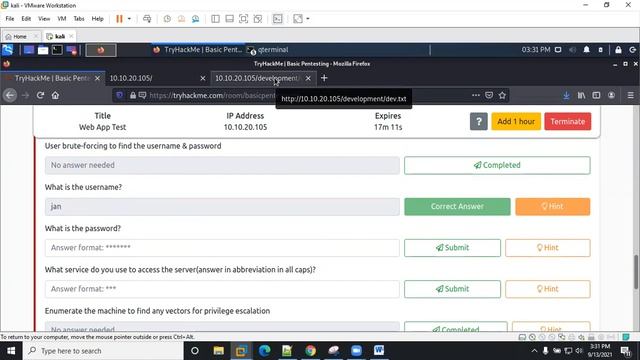Open a new Firefox tab
Image resolution: width=640 pixels, height=360 pixels.
pos(324,78)
